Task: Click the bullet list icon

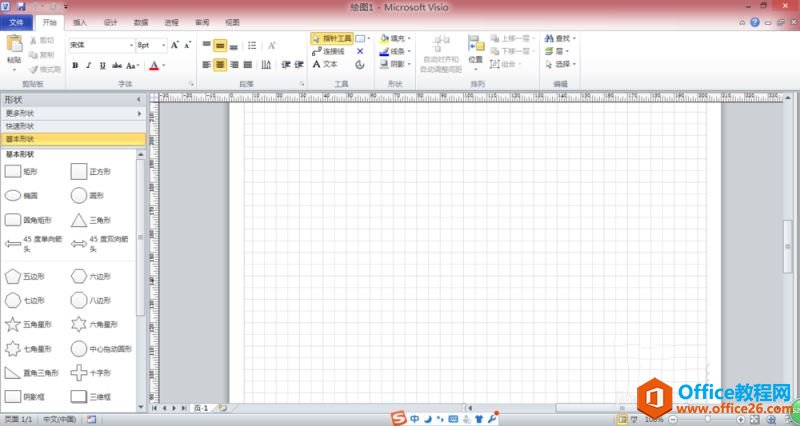Action: coord(252,46)
